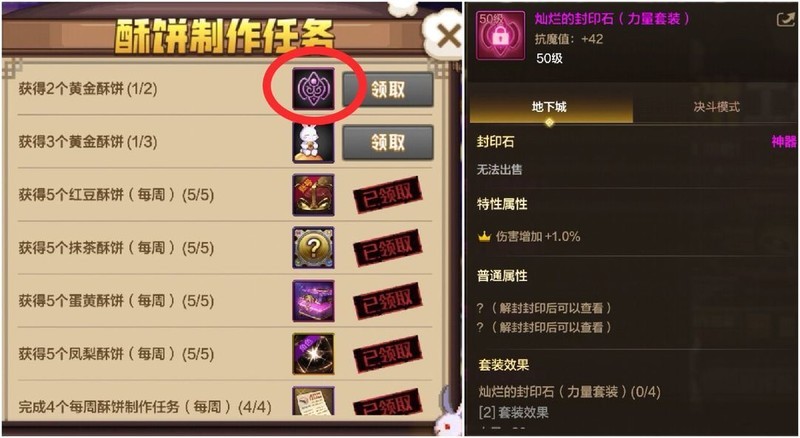Switch to the 地下城 tab
Screen dimensions: 800x438
point(551,107)
